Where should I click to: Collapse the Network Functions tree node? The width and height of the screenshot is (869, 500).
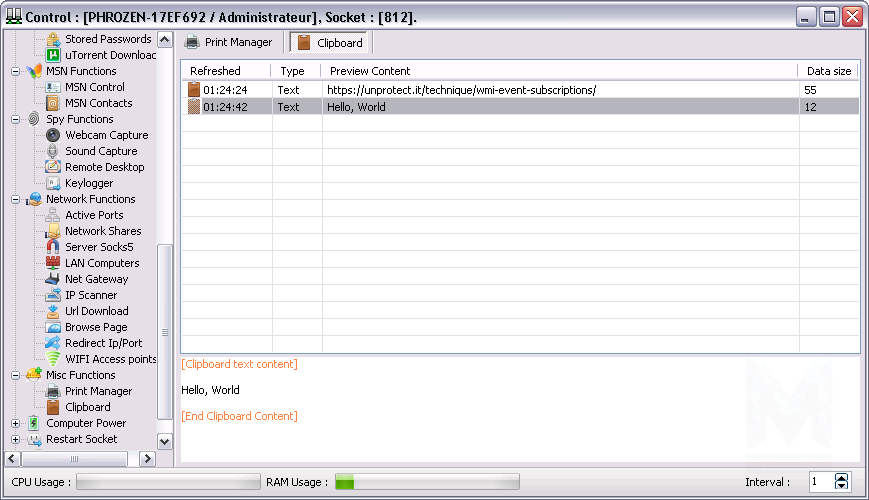(16, 199)
